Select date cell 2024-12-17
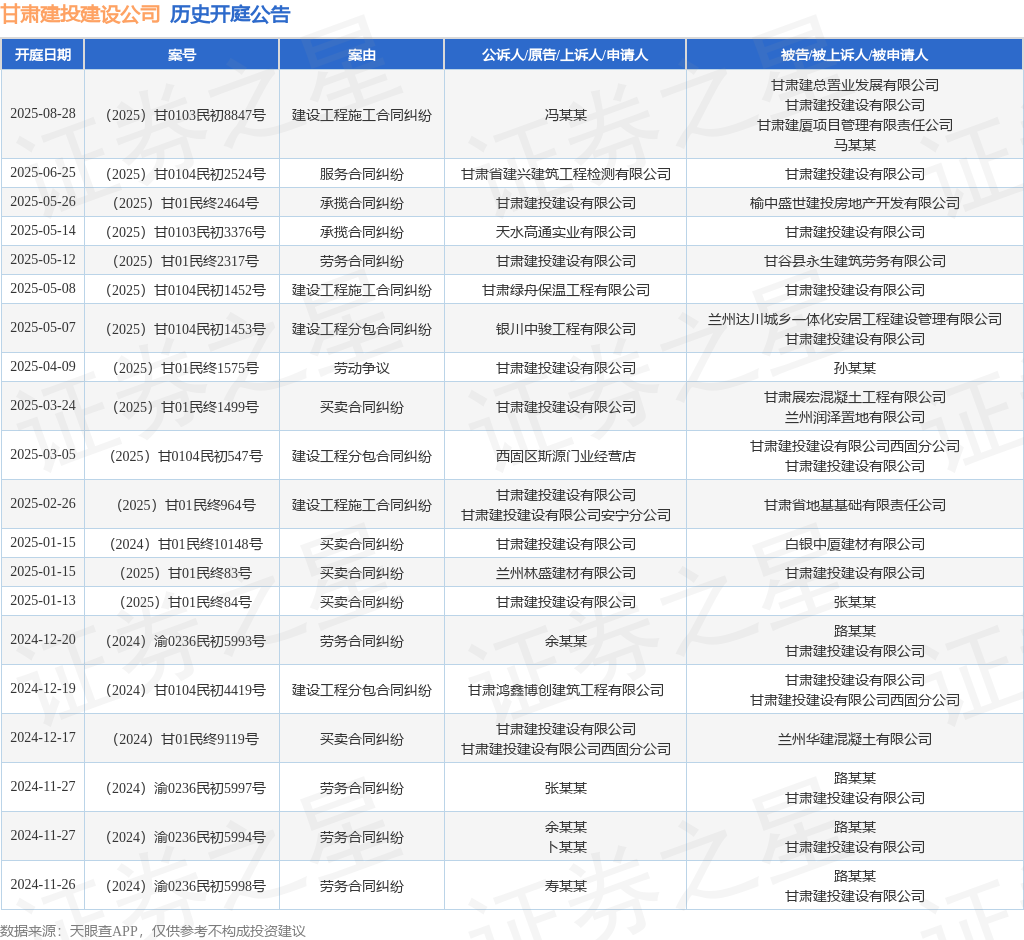 pos(43,737)
